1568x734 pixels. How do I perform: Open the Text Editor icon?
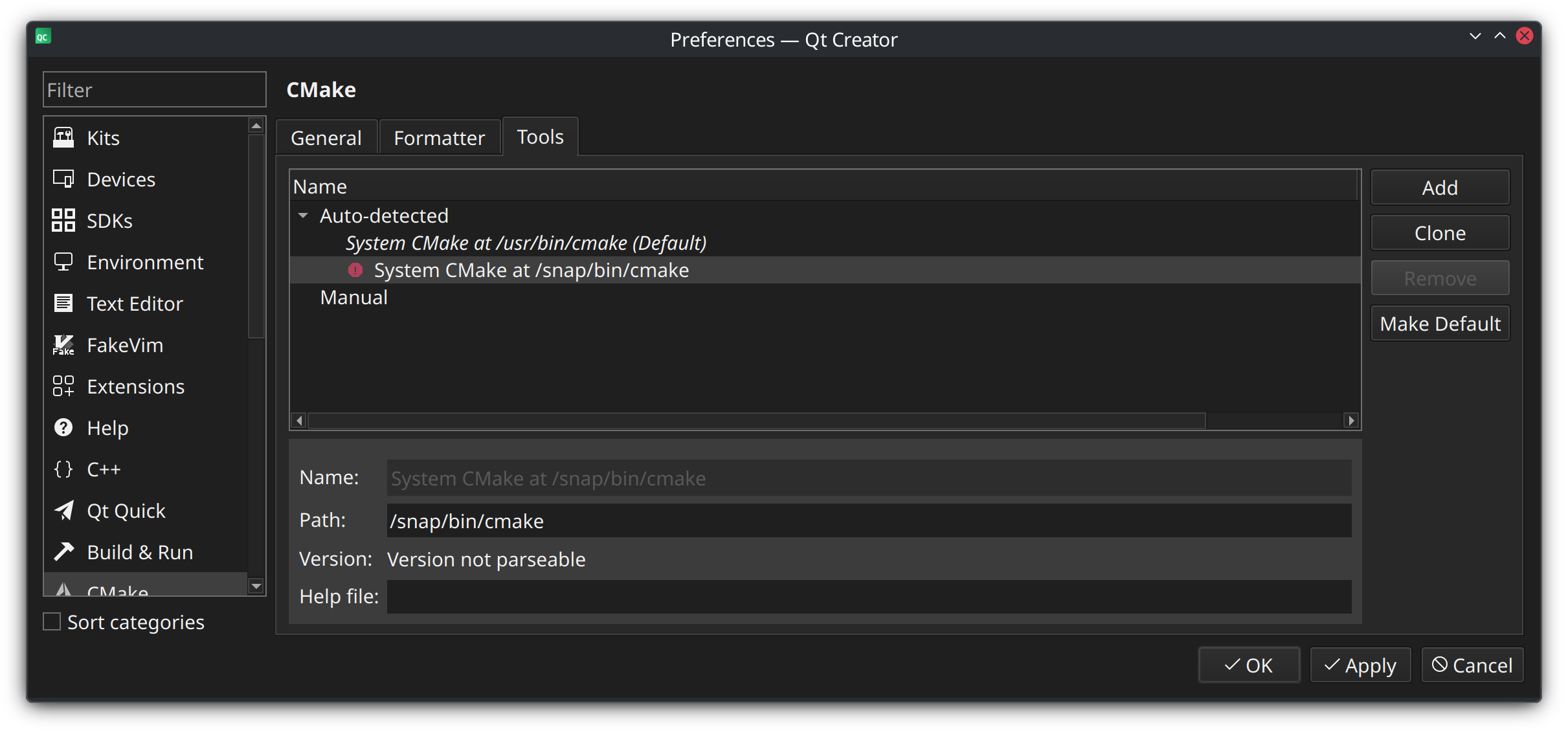coord(63,304)
